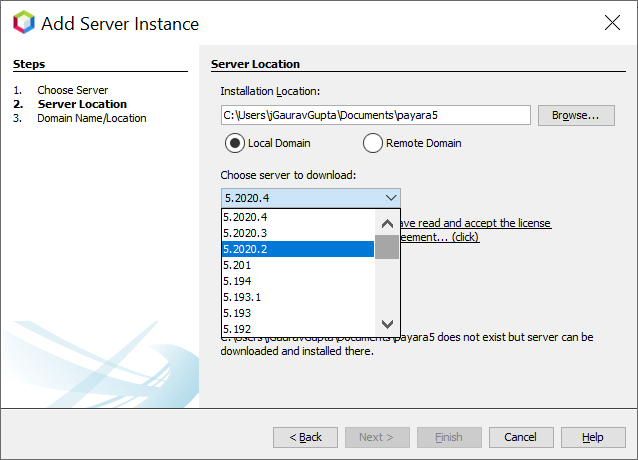Open Help for this wizard
Image resolution: width=638 pixels, height=460 pixels.
(593, 437)
